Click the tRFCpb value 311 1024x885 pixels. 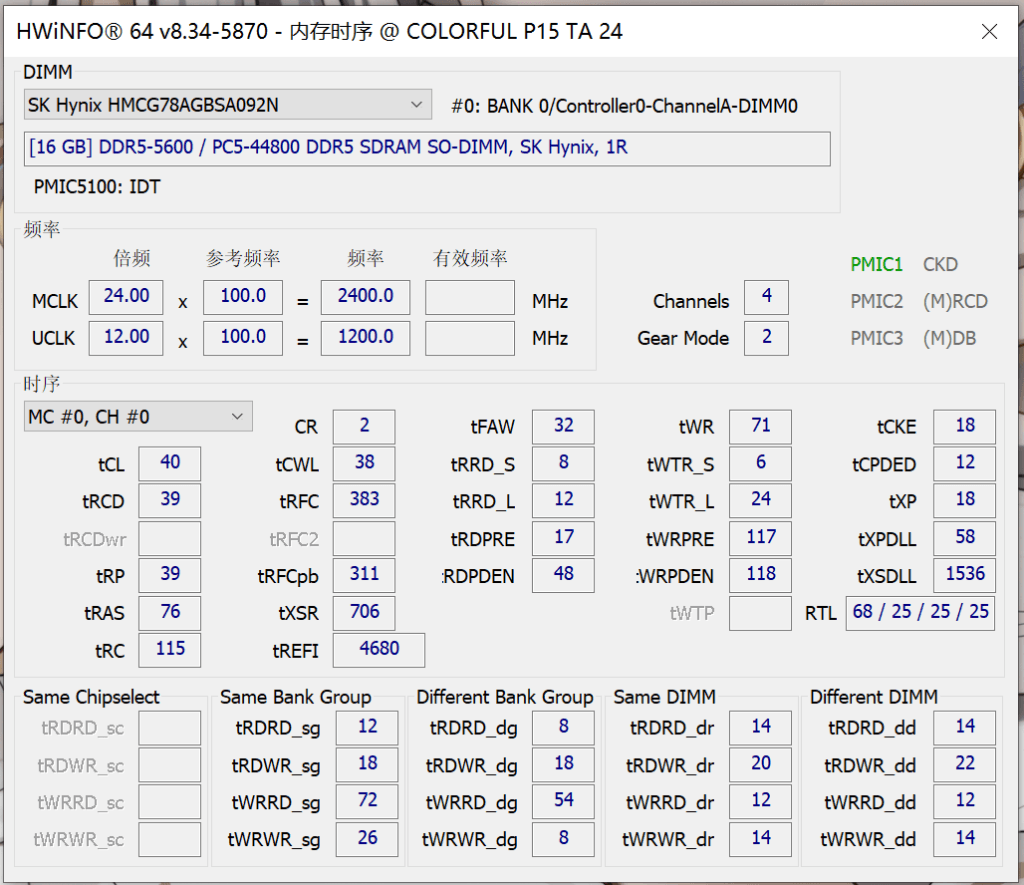pyautogui.click(x=364, y=575)
